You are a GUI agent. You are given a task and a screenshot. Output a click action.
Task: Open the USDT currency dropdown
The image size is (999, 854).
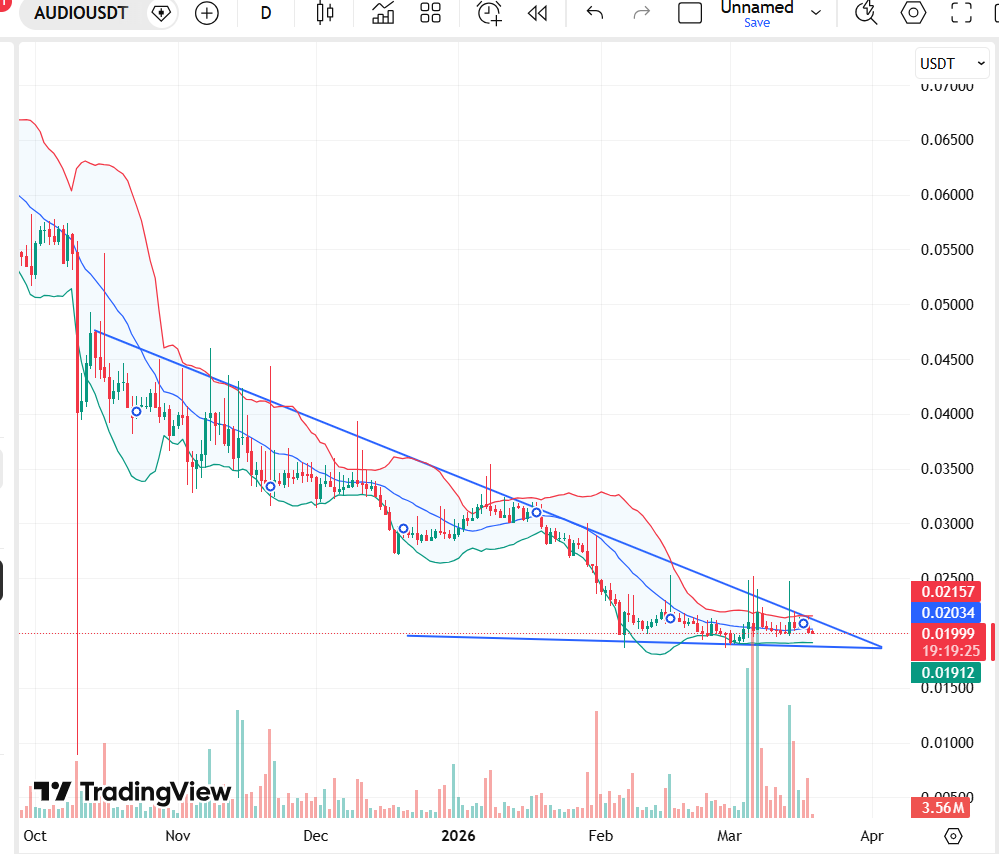[x=951, y=62]
